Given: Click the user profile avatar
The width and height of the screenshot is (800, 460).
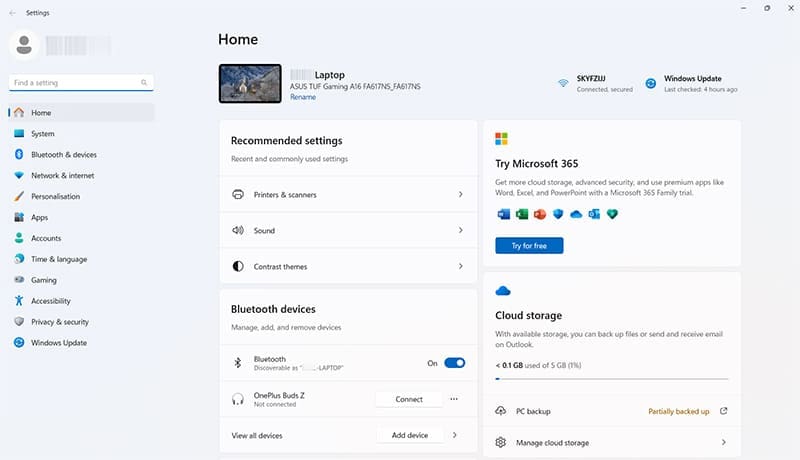Looking at the screenshot, I should [26, 44].
